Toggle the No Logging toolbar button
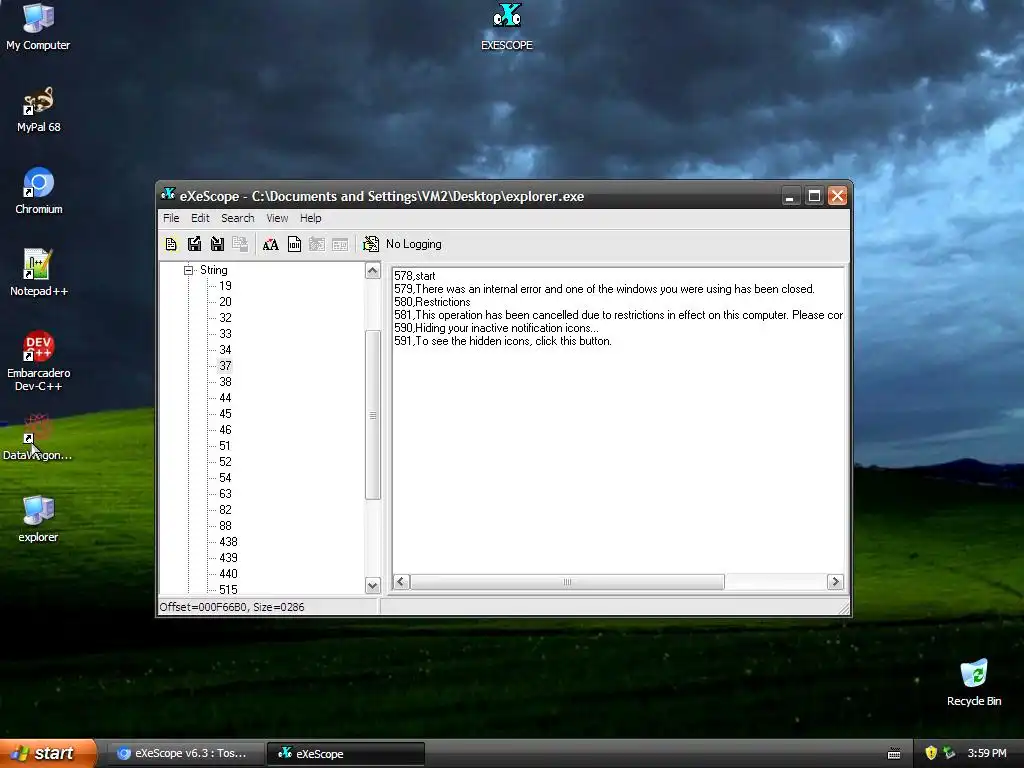This screenshot has width=1024, height=768. (402, 244)
